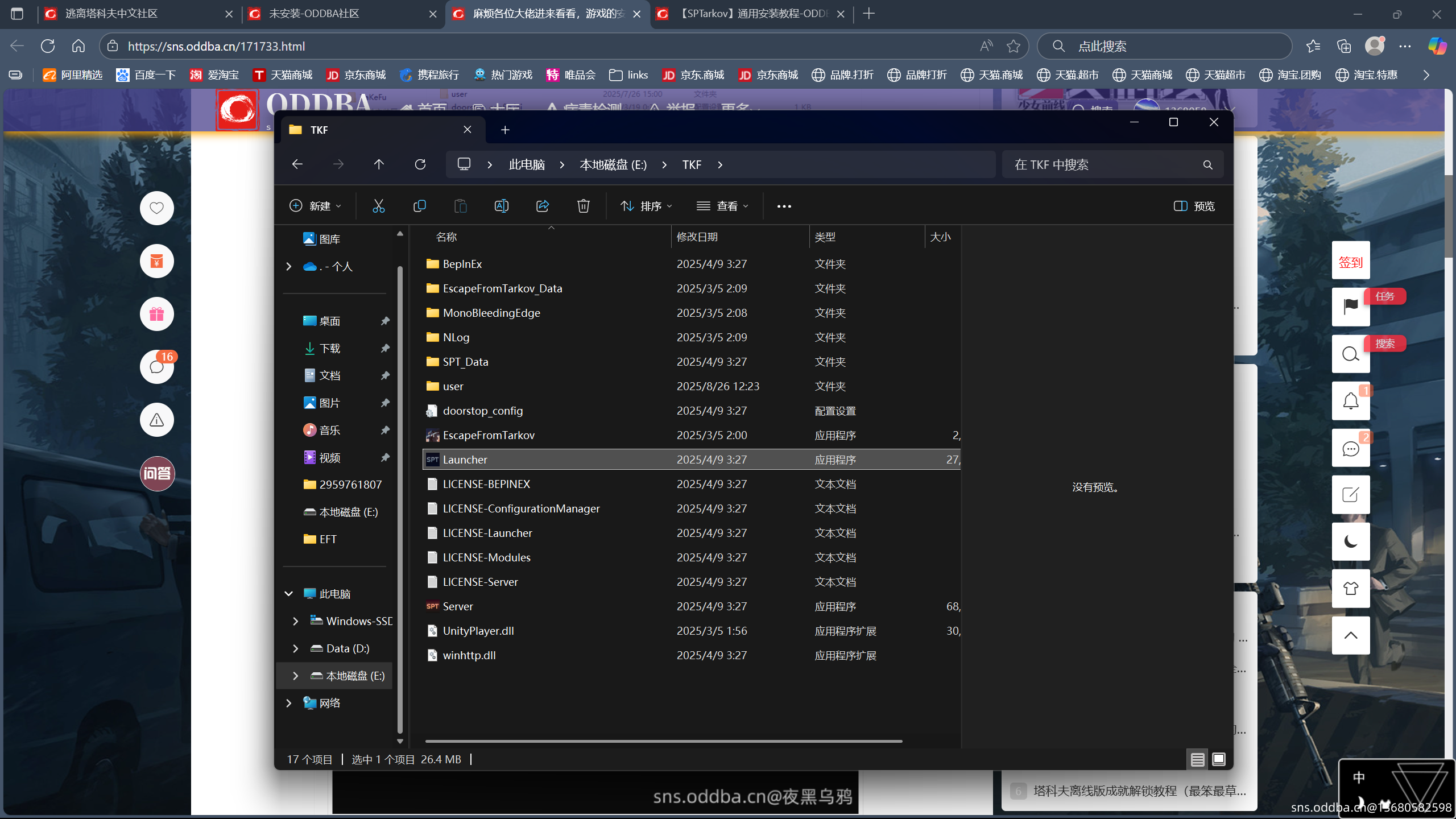
Task: Open the 新建 dropdown menu
Action: click(x=316, y=206)
